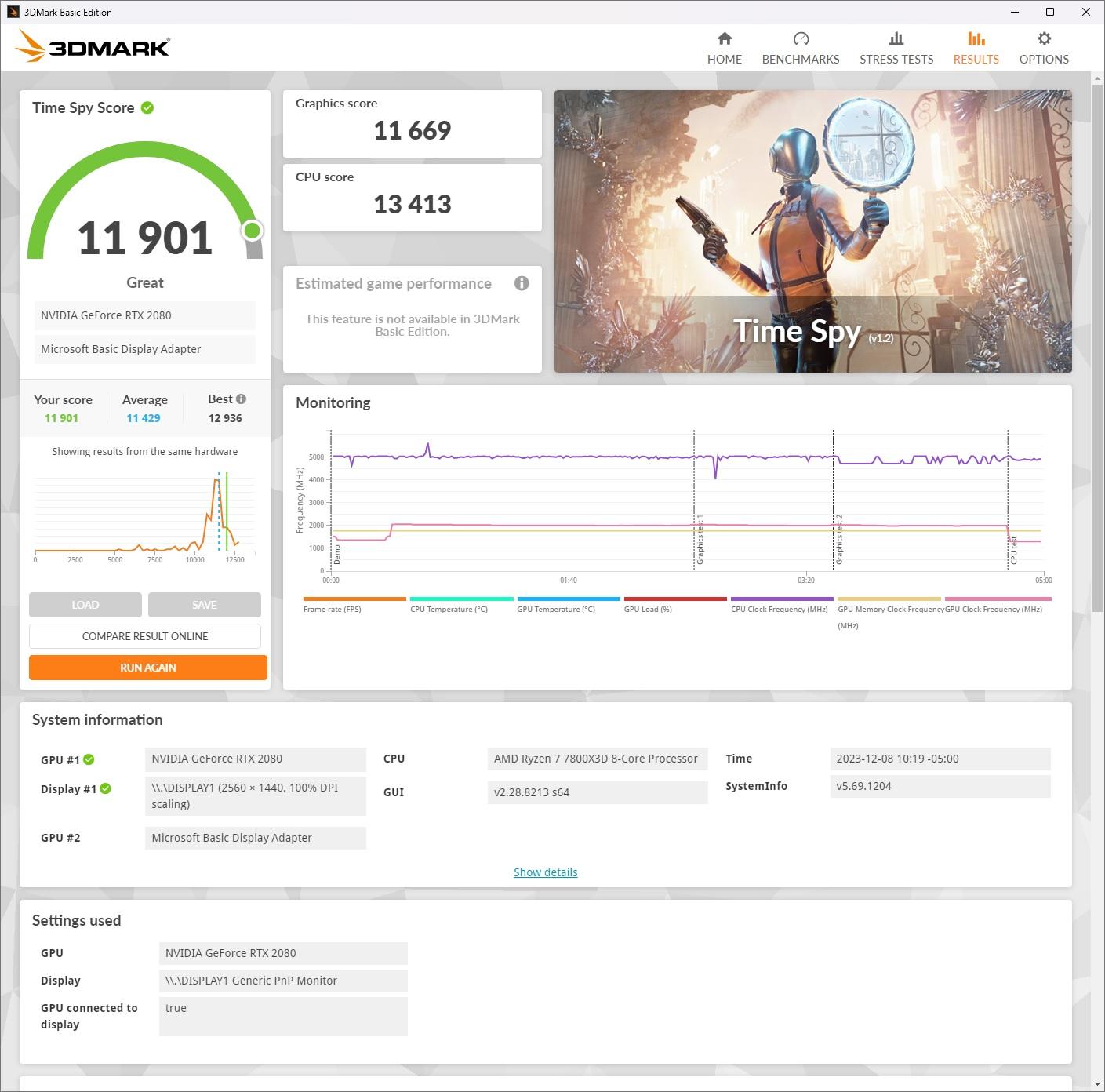Click the Time Spy preview image

coord(812,231)
